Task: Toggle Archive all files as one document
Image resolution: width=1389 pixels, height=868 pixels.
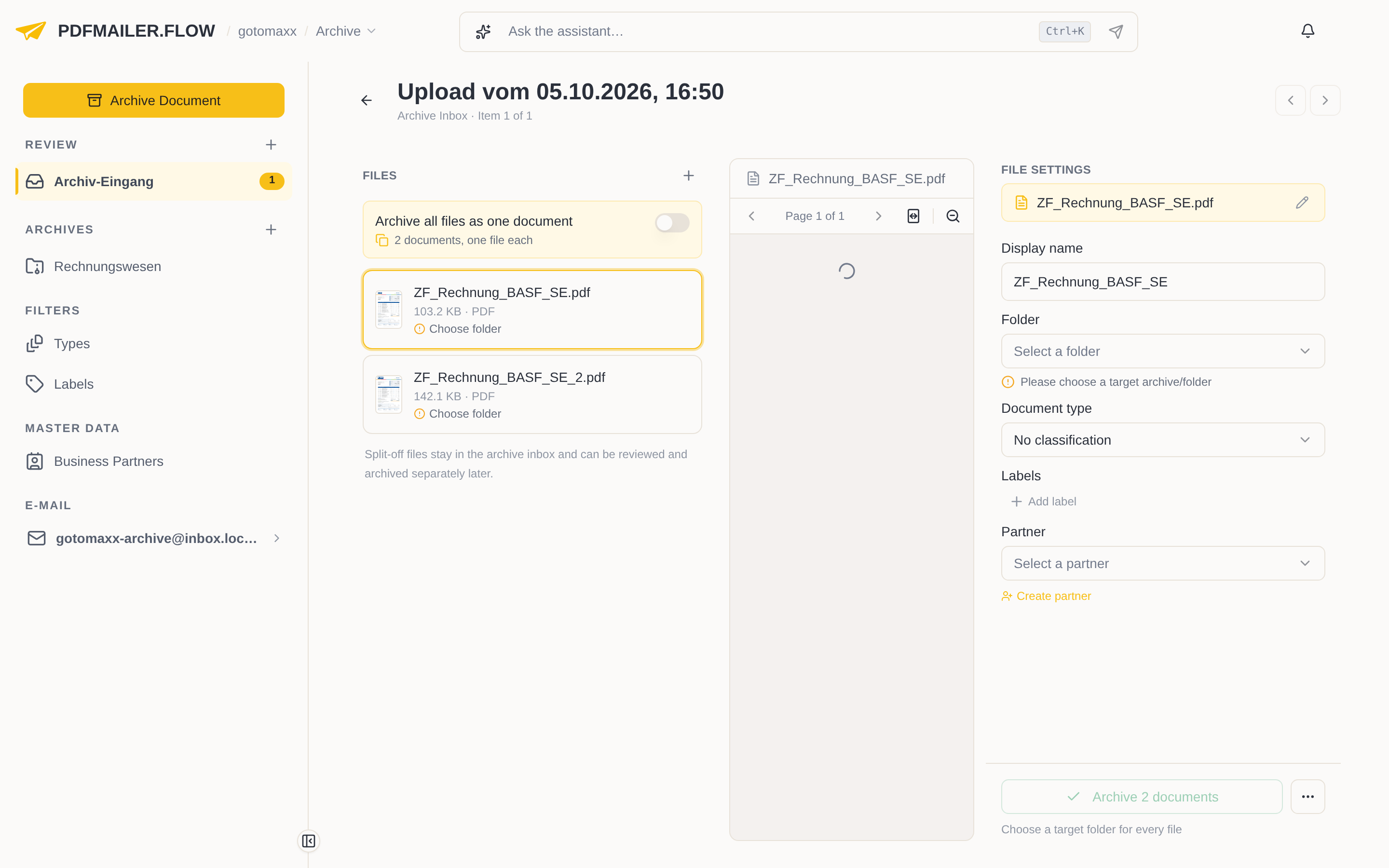Action: pyautogui.click(x=672, y=223)
